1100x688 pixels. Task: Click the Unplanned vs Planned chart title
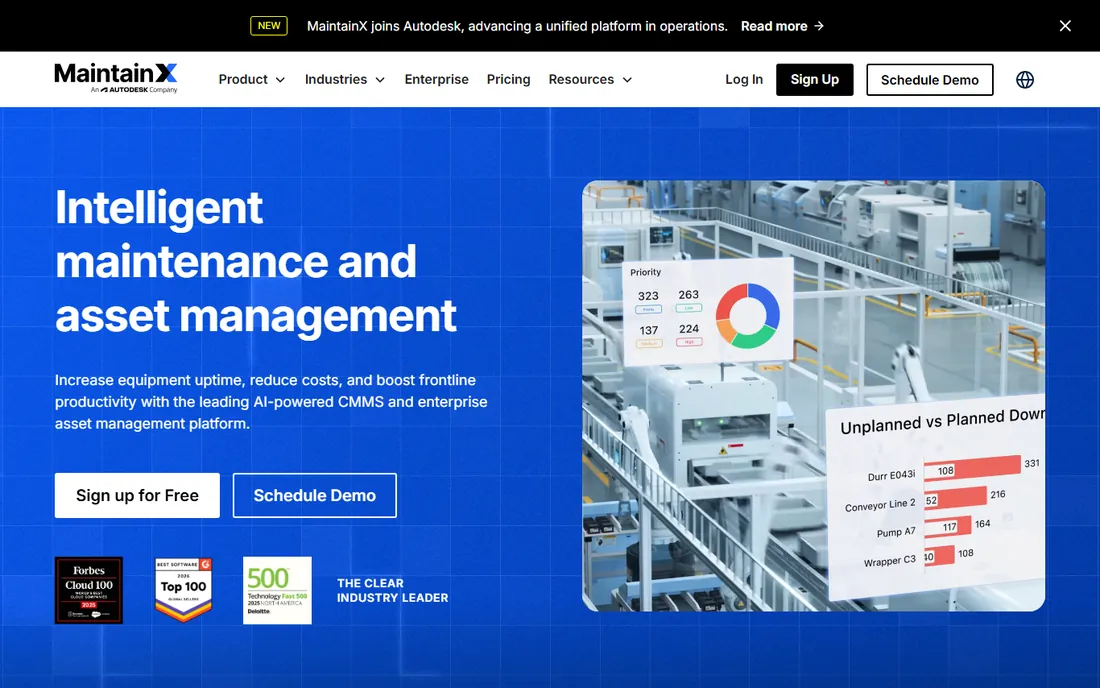(x=942, y=421)
